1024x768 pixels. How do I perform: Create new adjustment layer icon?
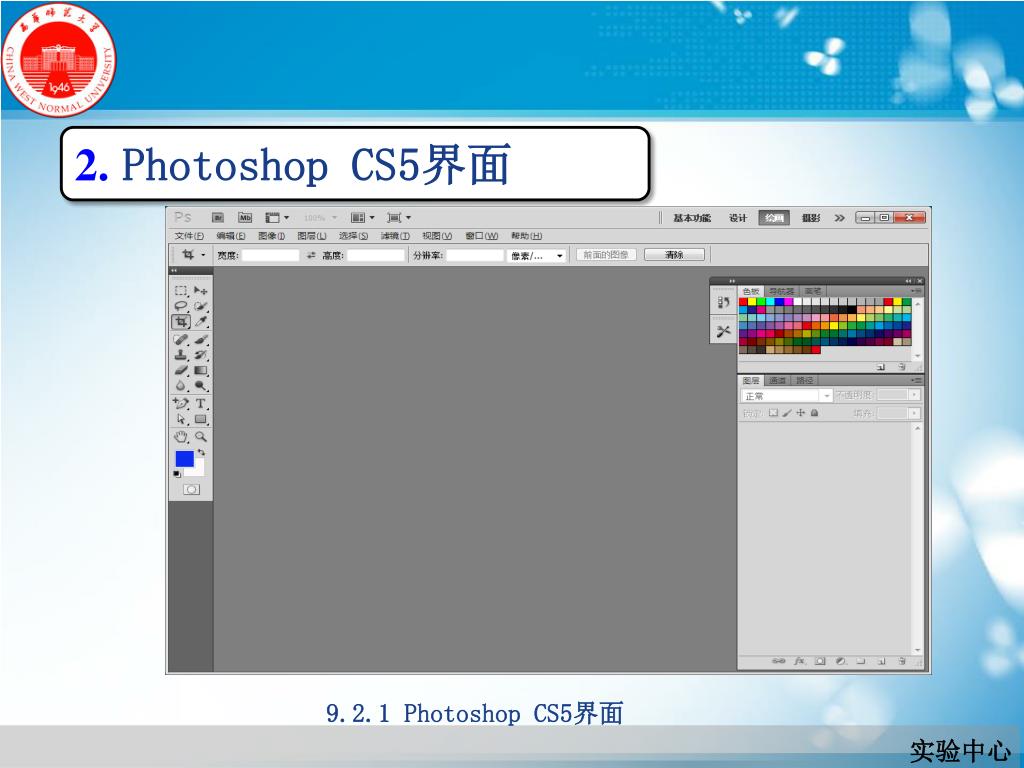(841, 661)
